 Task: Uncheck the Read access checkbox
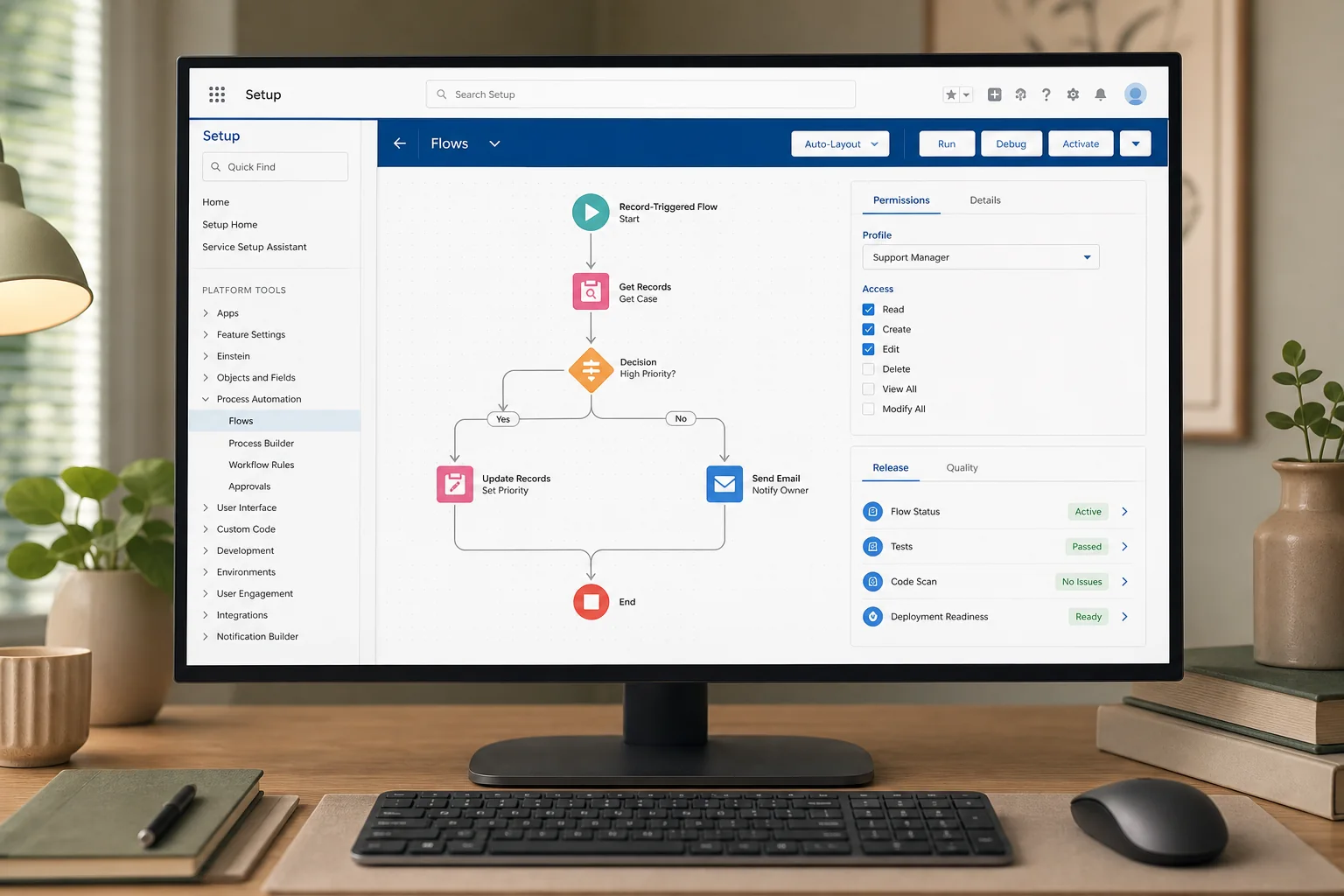pyautogui.click(x=868, y=310)
